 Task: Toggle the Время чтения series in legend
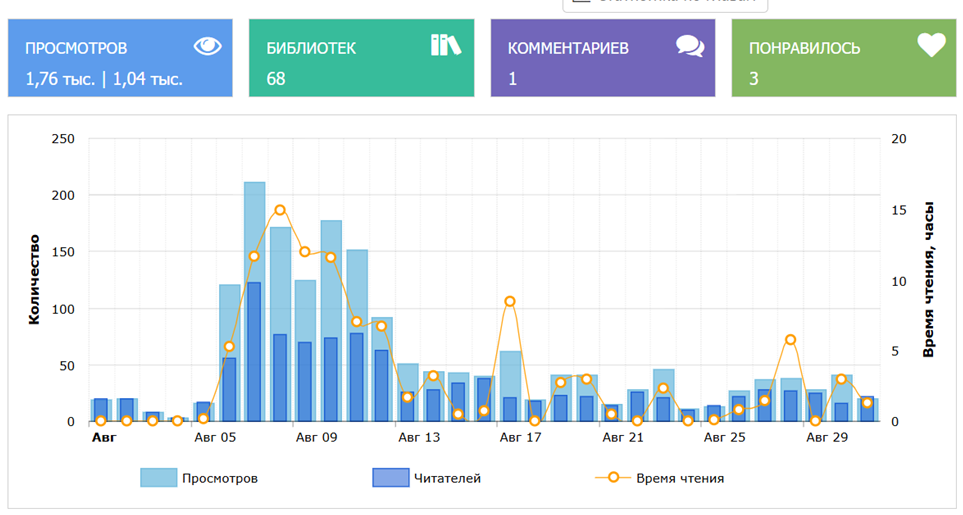point(680,478)
